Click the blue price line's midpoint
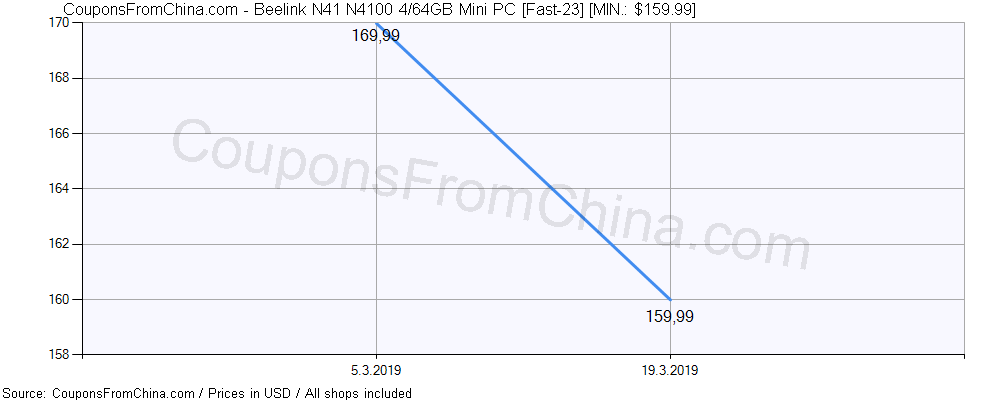 (x=523, y=161)
